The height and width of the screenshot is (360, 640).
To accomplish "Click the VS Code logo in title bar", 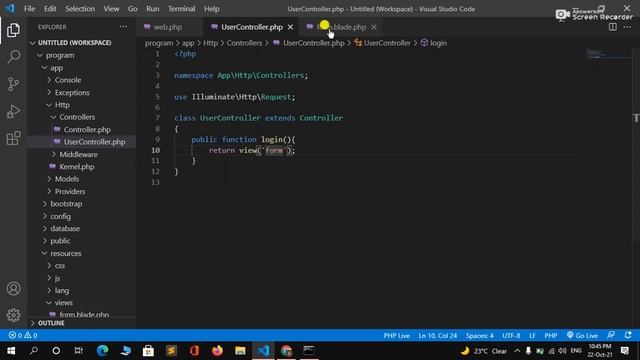I will click(10, 9).
